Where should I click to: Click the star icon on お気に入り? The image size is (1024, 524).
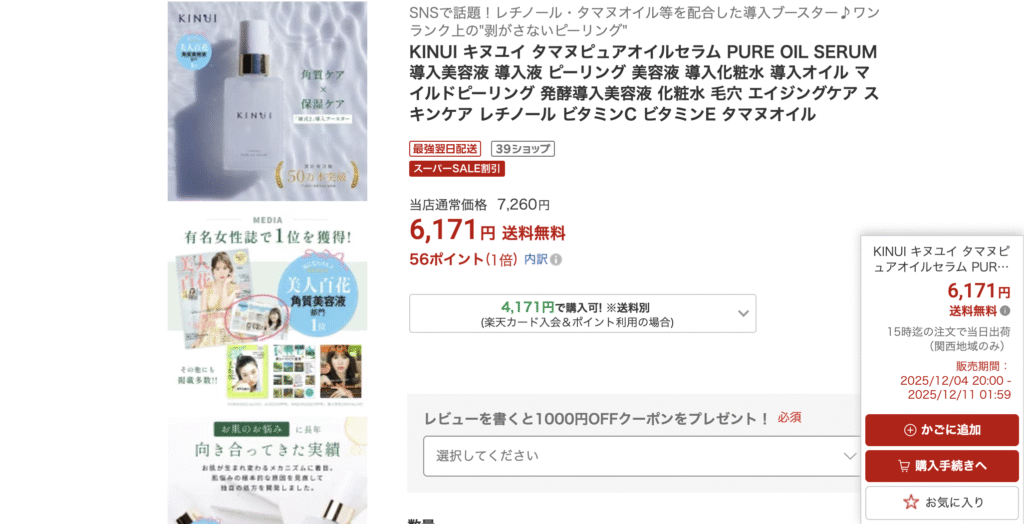[x=911, y=502]
